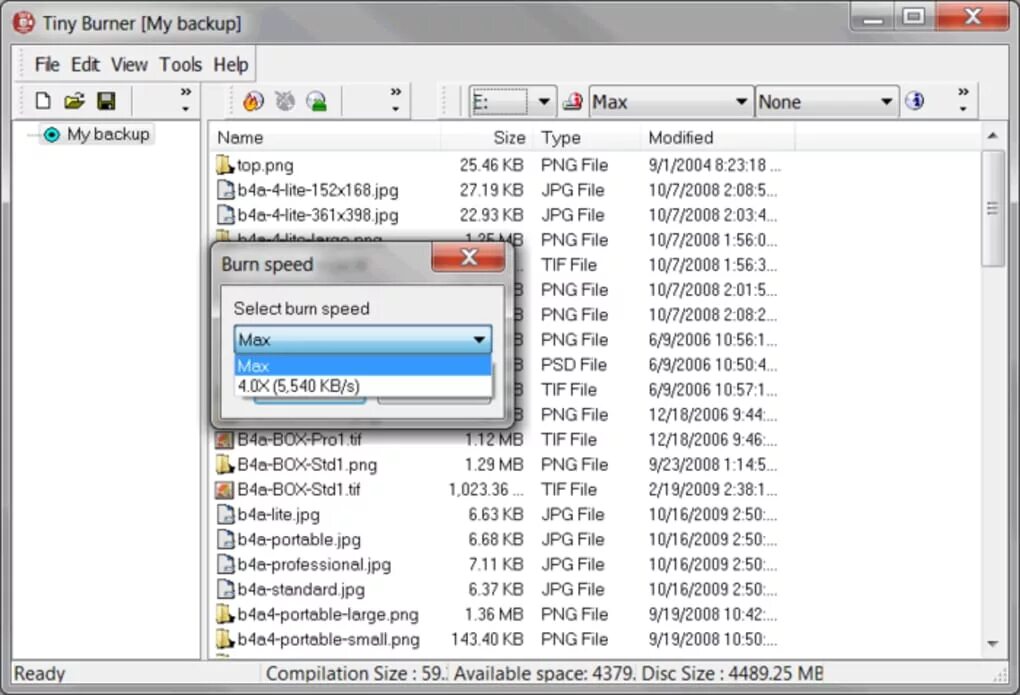Image resolution: width=1020 pixels, height=695 pixels.
Task: Create a new compilation with the blank page icon
Action: pos(43,101)
